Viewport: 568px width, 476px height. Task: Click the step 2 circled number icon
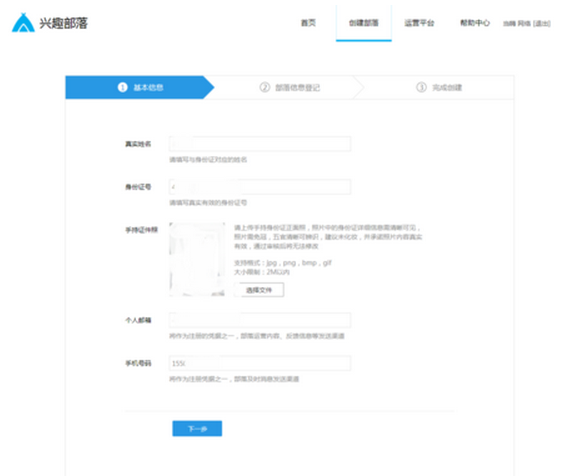click(x=265, y=87)
